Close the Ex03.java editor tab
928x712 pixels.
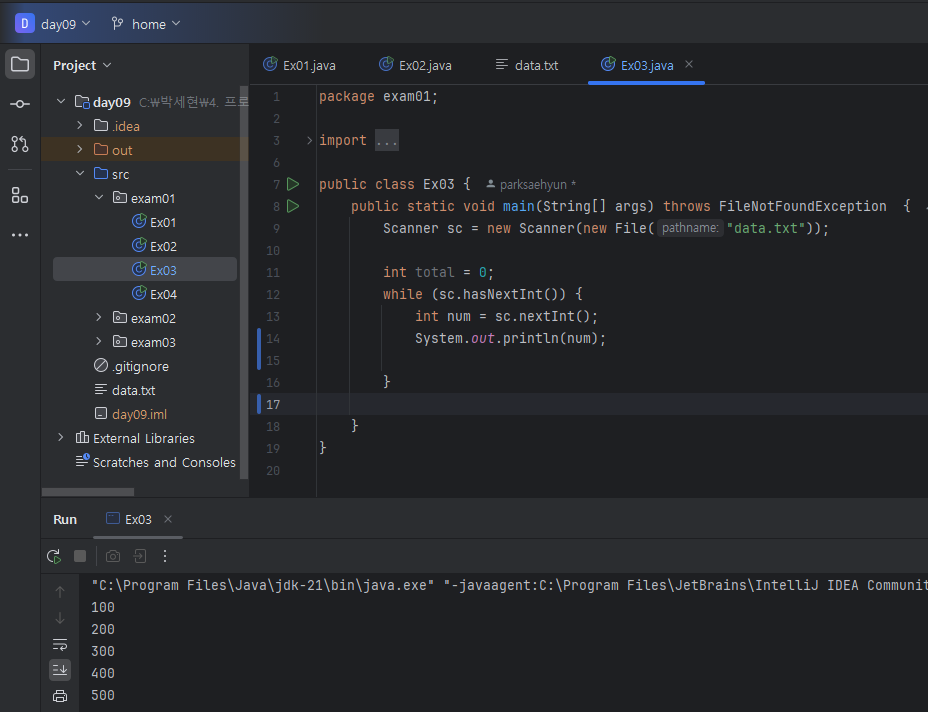689,64
